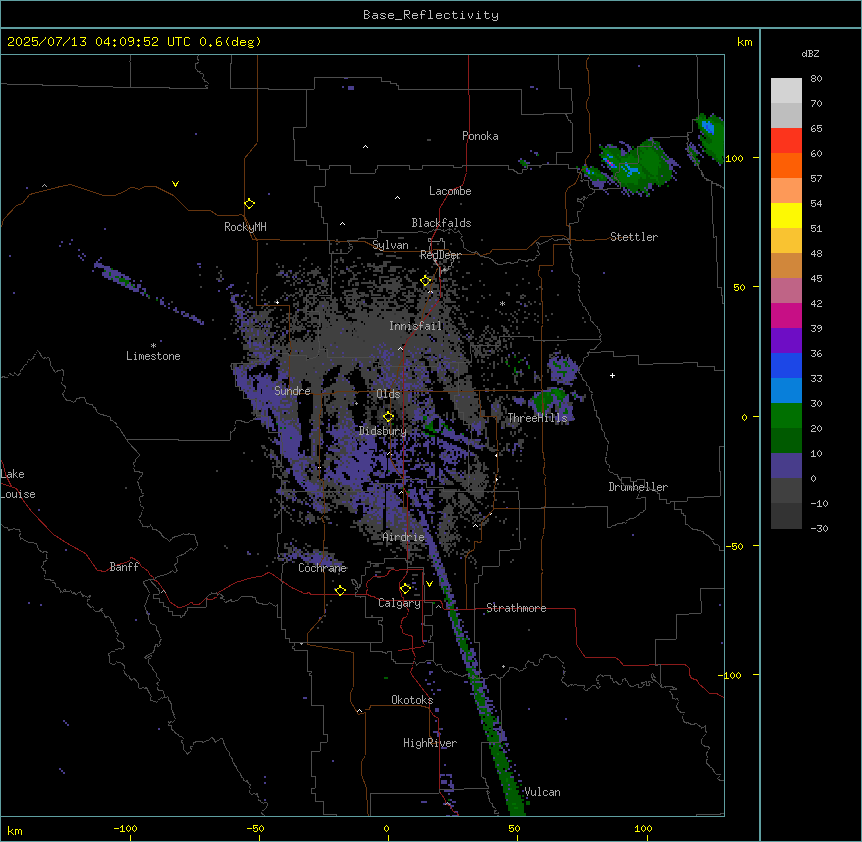Image resolution: width=862 pixels, height=842 pixels.
Task: Click the yellow marker below Cochrane
Action: [x=340, y=590]
